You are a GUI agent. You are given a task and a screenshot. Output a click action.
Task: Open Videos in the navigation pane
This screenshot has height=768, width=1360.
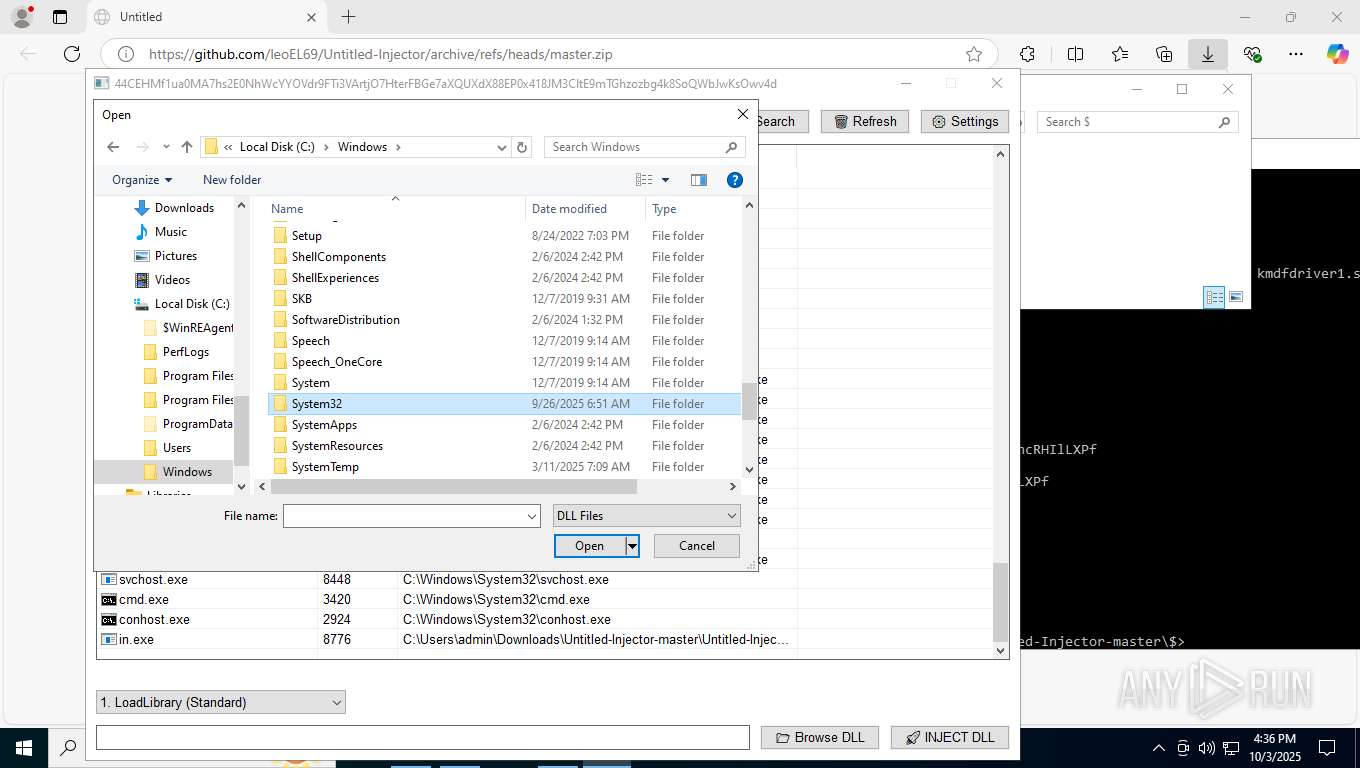(x=172, y=280)
